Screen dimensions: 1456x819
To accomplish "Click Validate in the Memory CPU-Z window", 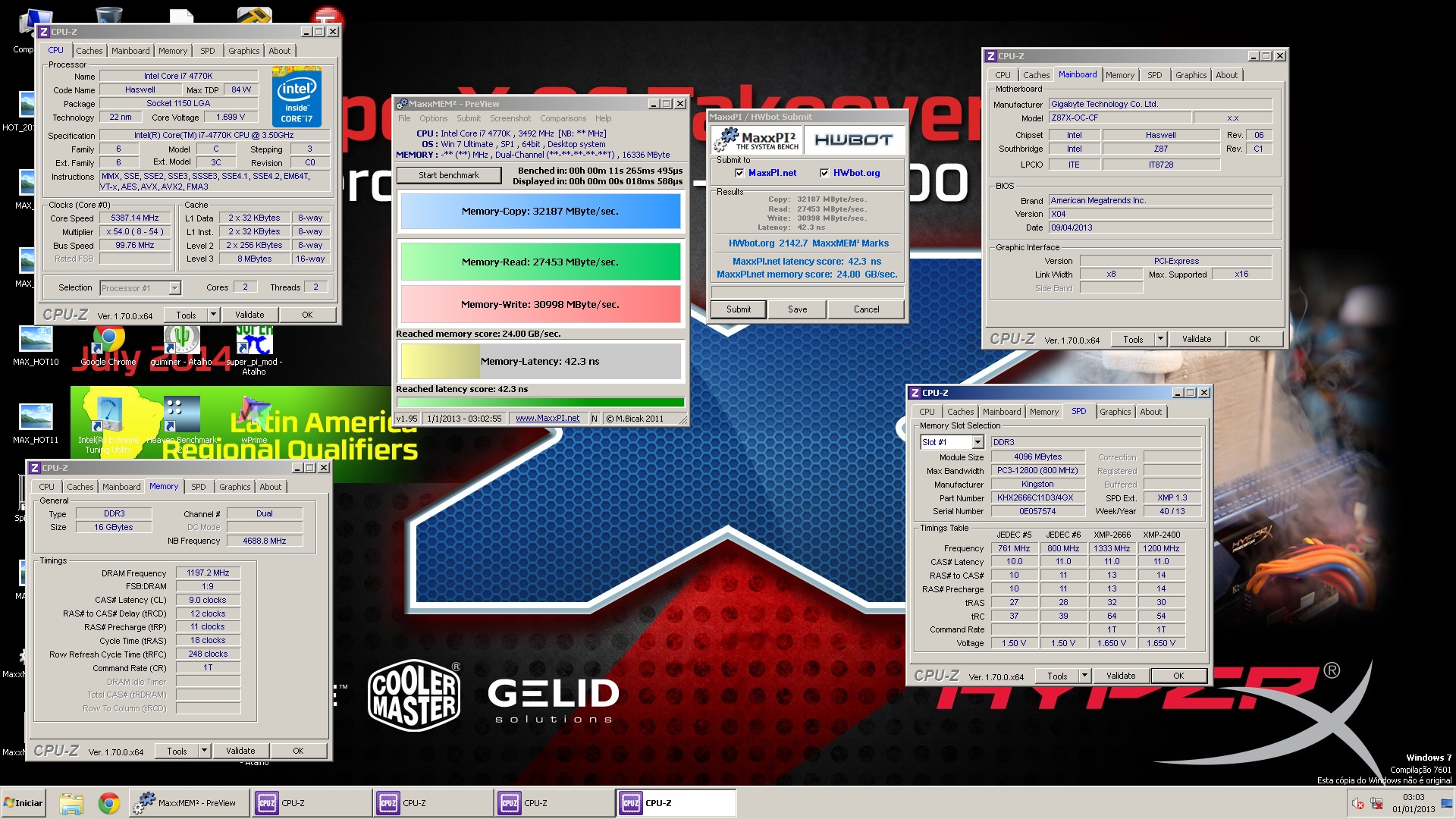I will pyautogui.click(x=240, y=751).
